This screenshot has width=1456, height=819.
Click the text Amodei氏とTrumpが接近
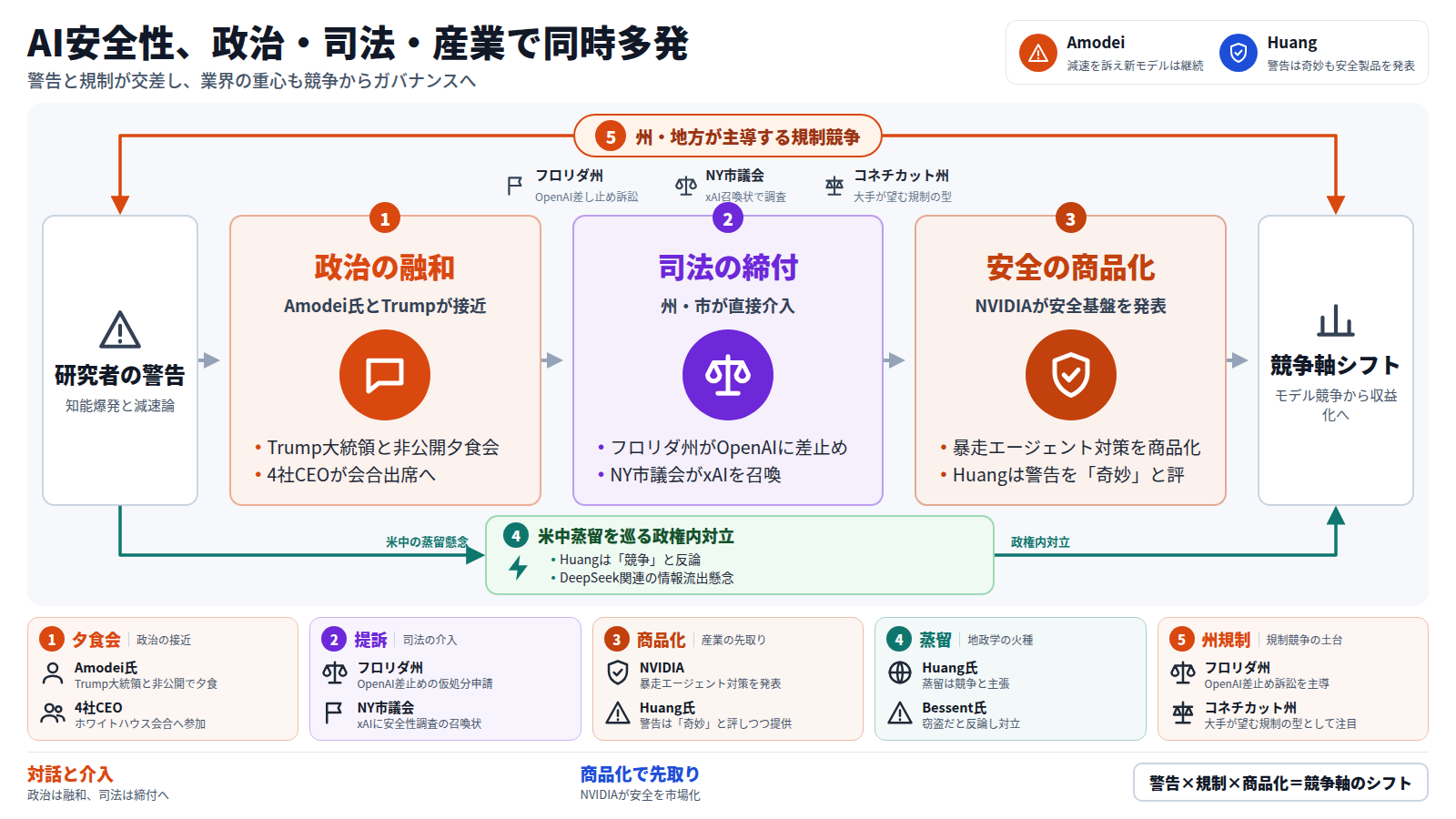(385, 307)
